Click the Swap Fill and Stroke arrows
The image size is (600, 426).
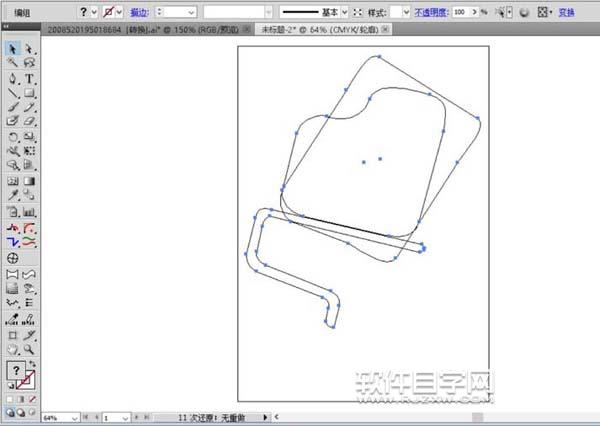click(x=32, y=364)
